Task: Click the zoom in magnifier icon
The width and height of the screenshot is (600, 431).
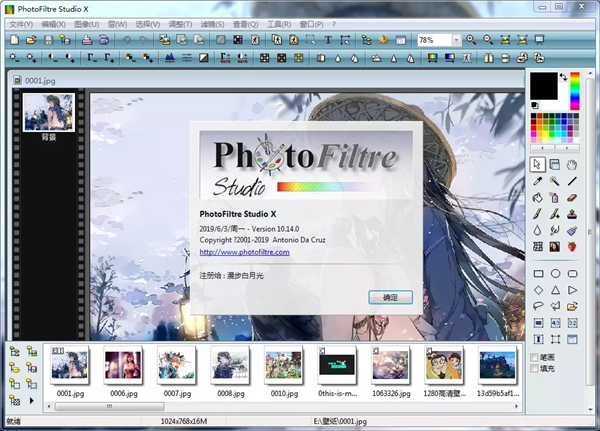Action: tap(471, 40)
